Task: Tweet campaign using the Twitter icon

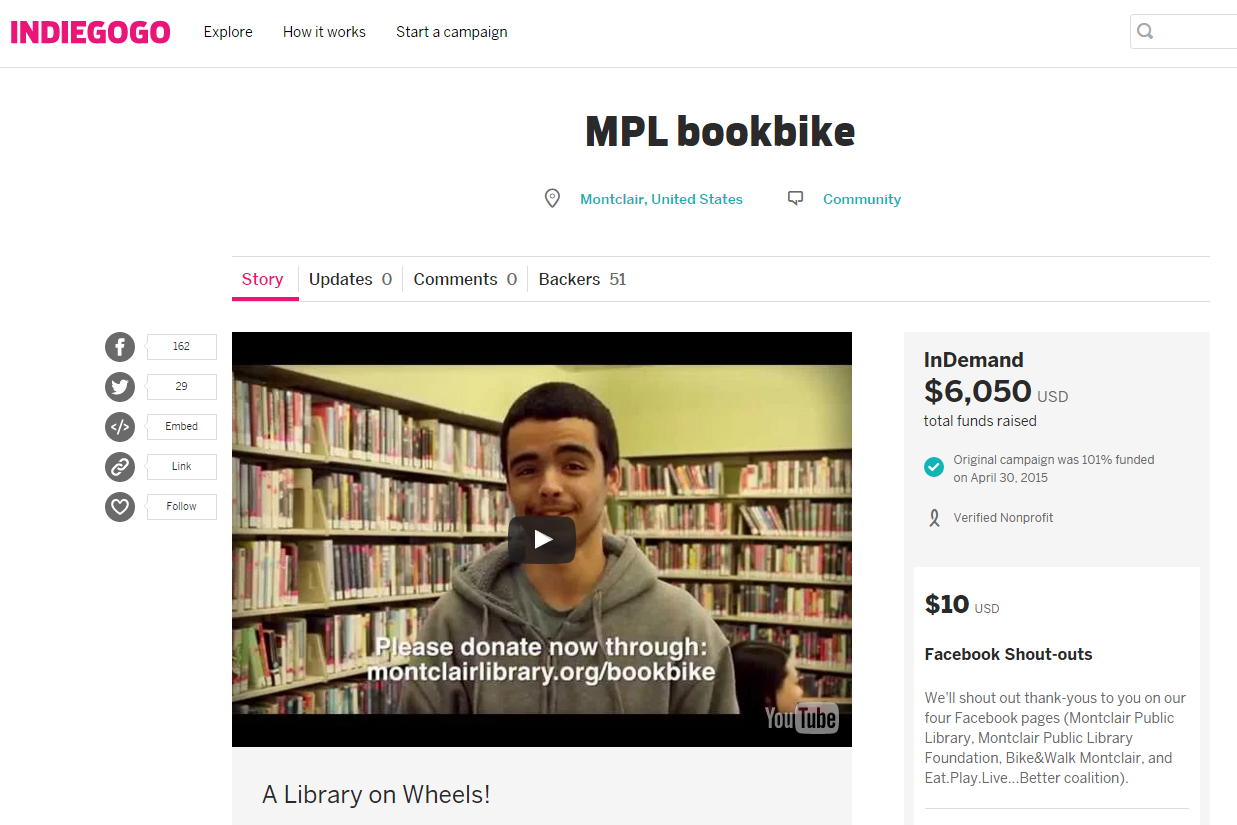Action: 120,387
